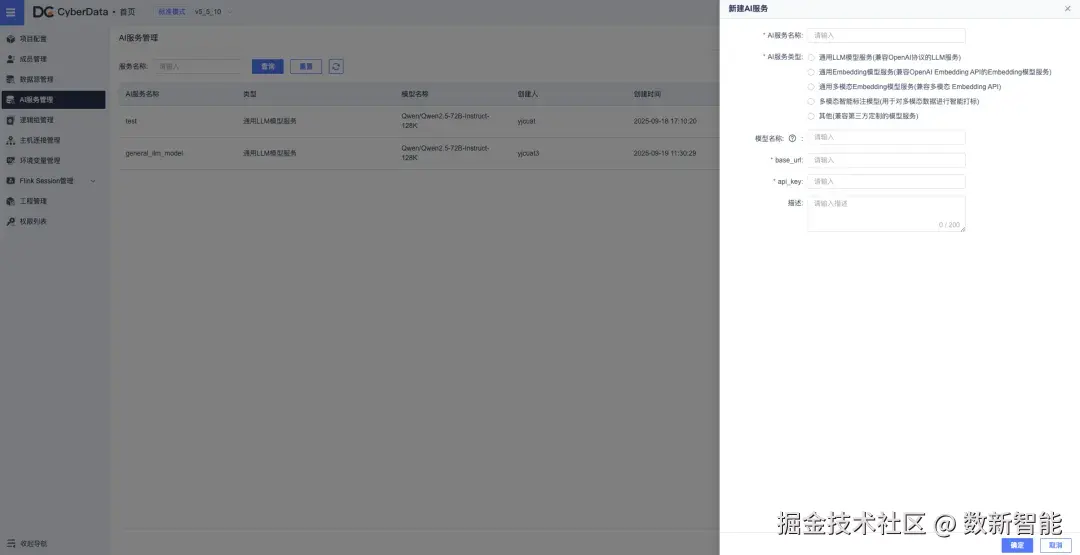Click the 'test' service name cell
This screenshot has width=1080, height=555.
(x=131, y=121)
